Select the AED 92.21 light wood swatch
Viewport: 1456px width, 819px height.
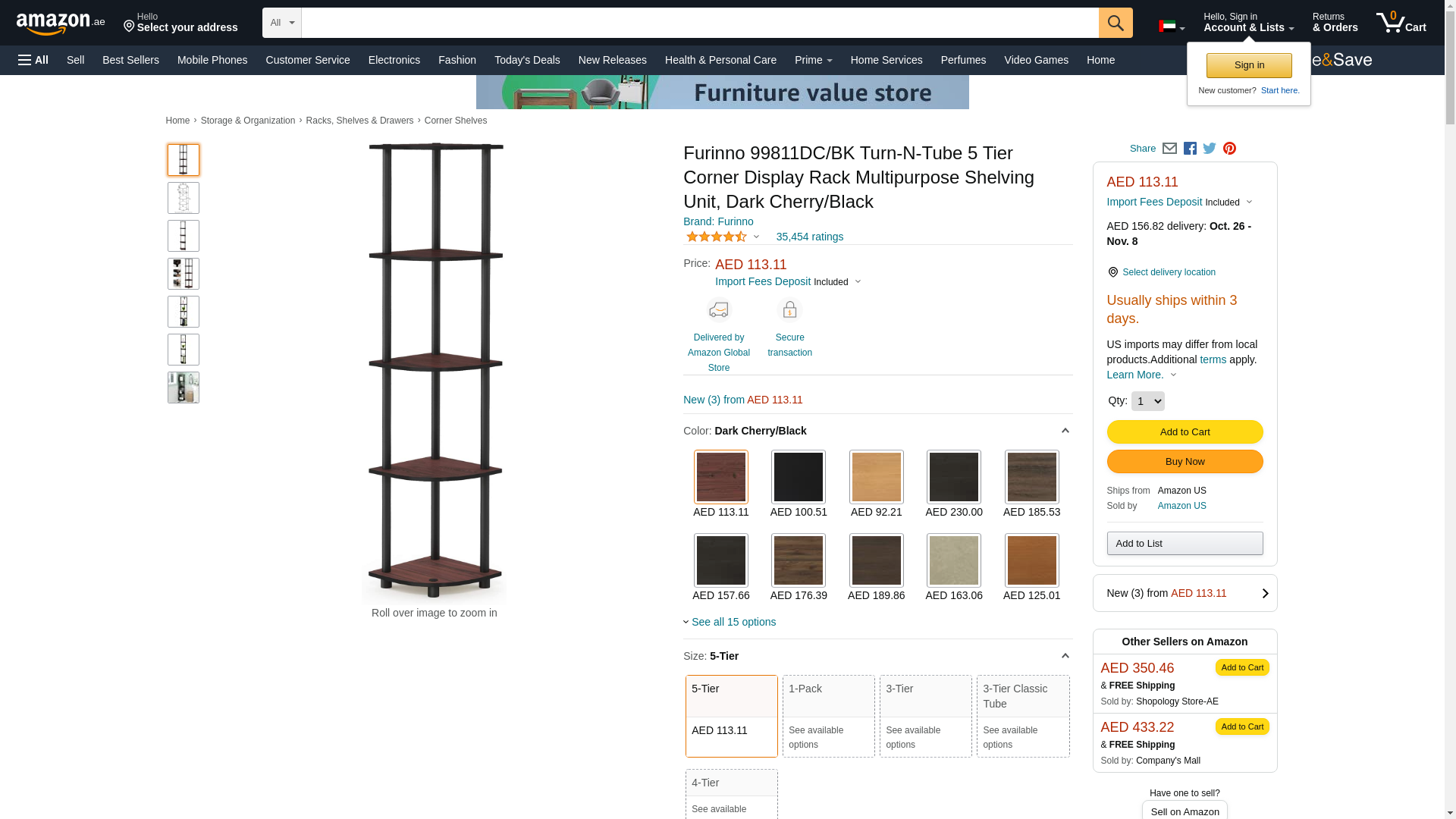coord(876,478)
